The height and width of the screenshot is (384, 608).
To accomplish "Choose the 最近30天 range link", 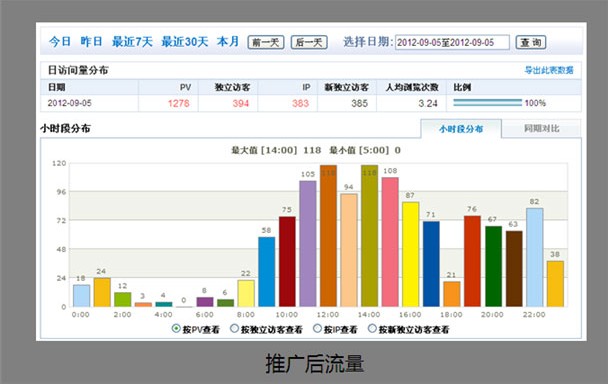I will [185, 42].
